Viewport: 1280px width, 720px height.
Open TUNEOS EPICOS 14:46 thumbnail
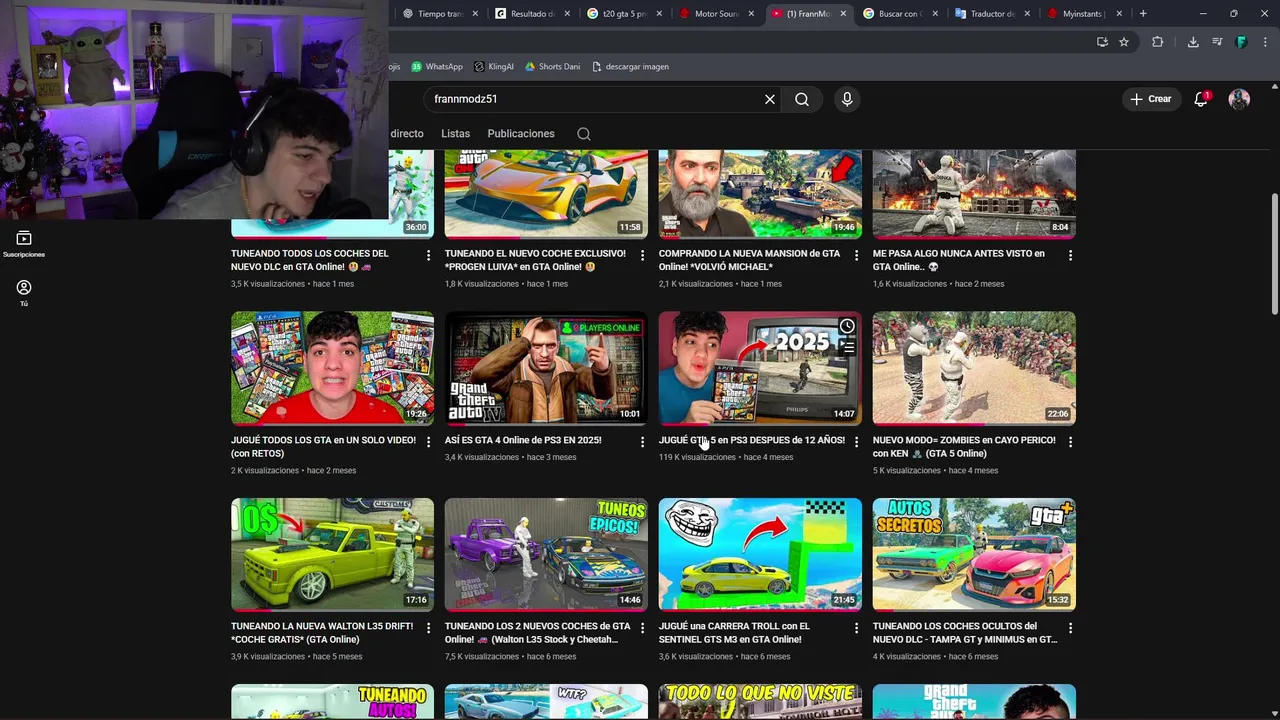click(x=546, y=554)
